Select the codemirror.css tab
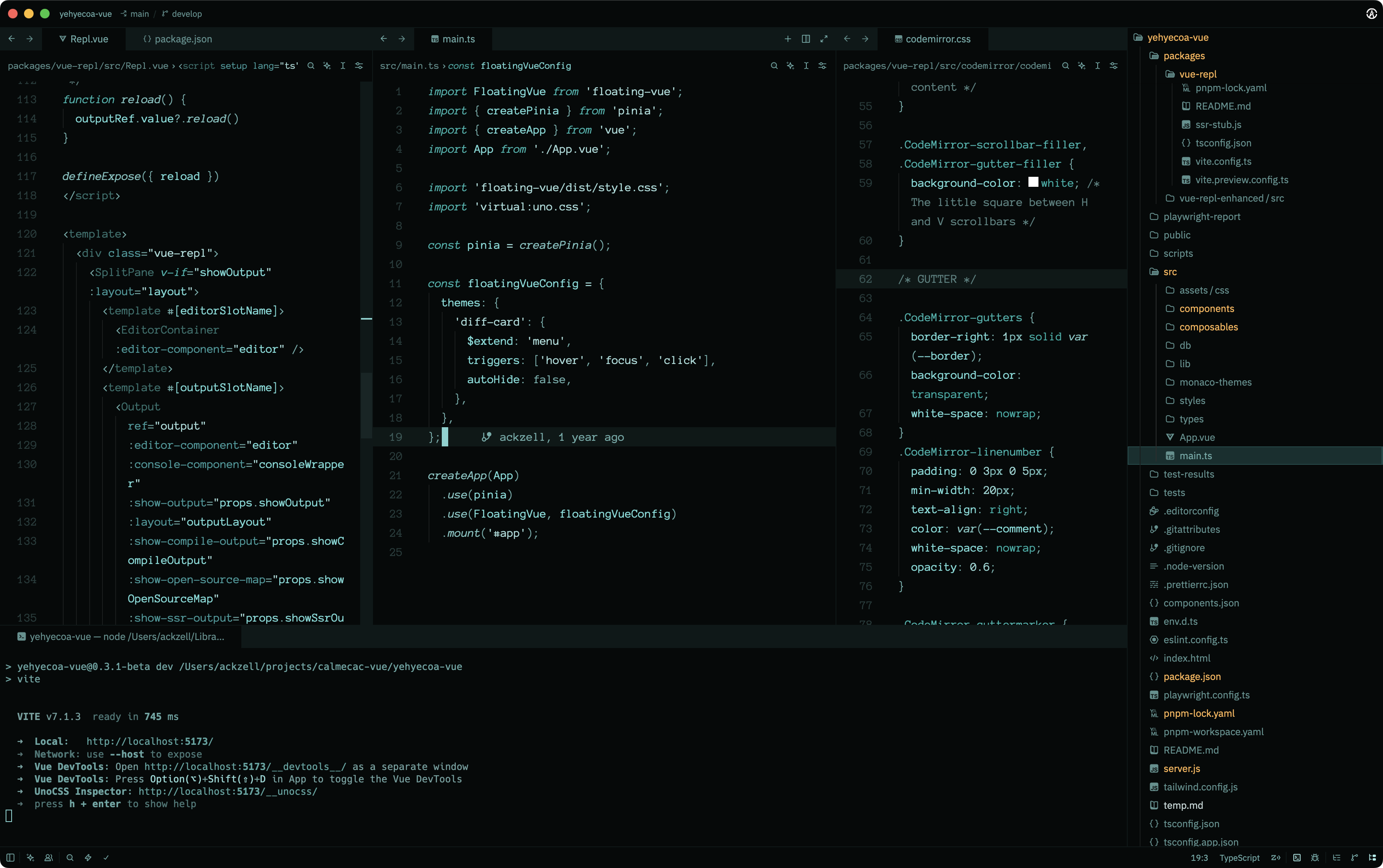 (933, 38)
